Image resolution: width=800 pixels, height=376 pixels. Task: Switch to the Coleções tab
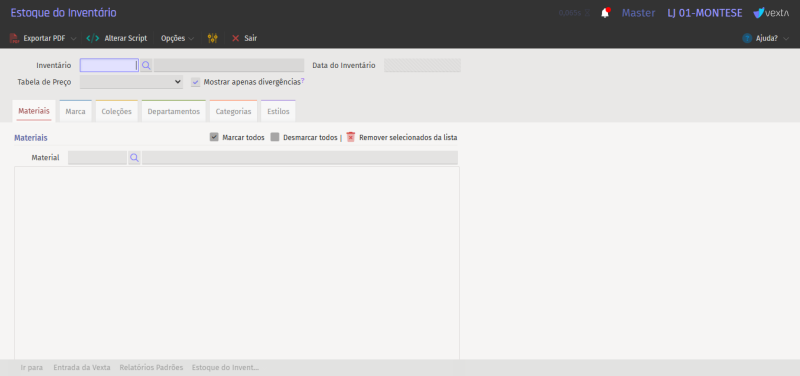tap(116, 111)
